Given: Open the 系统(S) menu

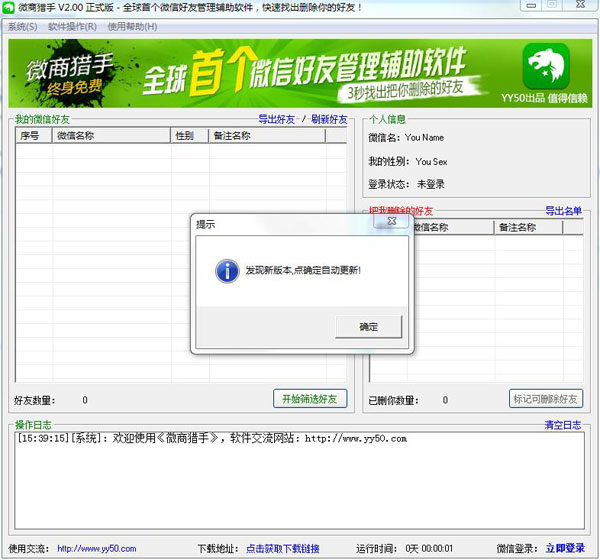Looking at the screenshot, I should (23, 26).
